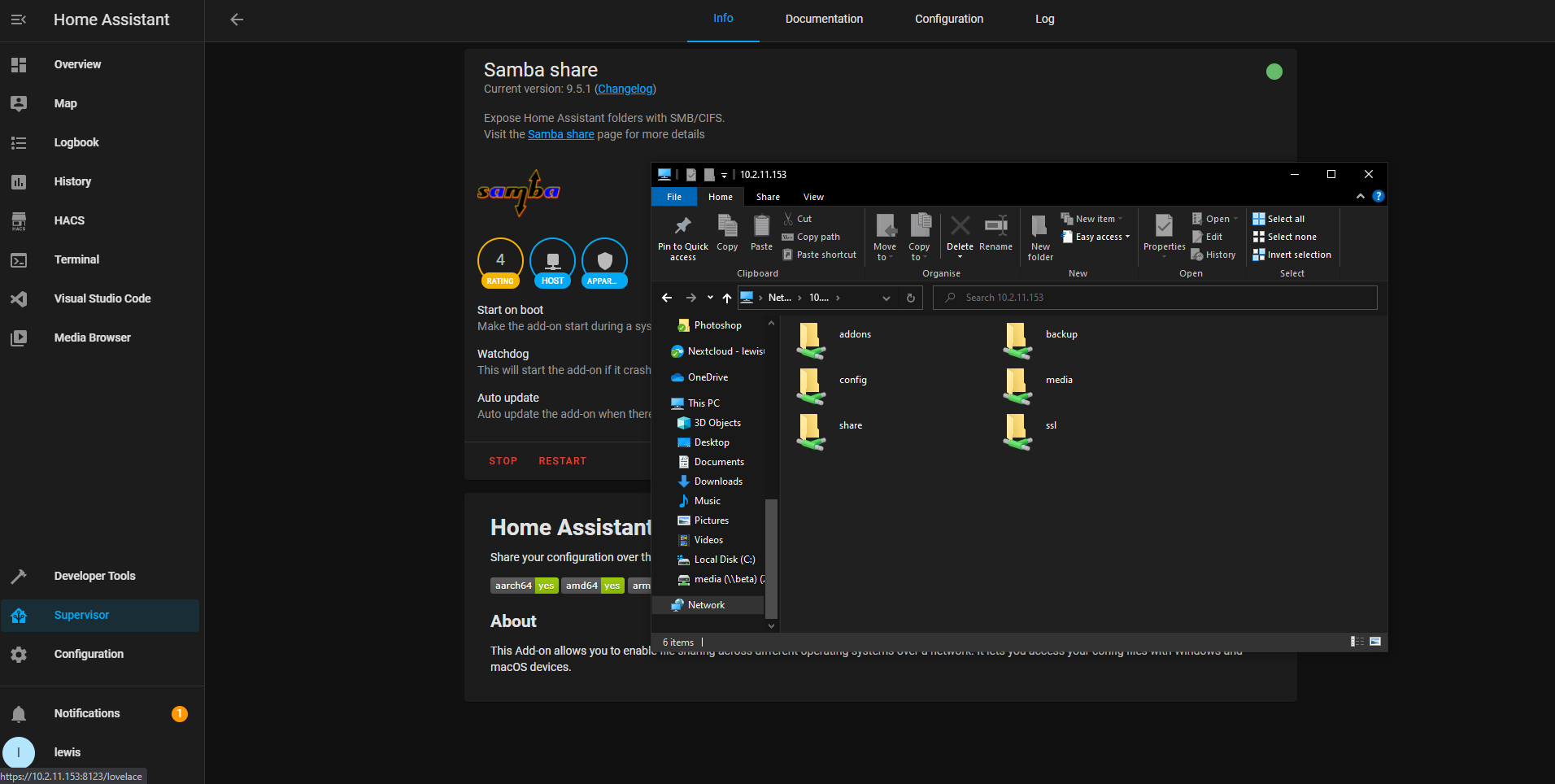
Task: Click Pin to Quick access in Explorer
Action: pyautogui.click(x=682, y=237)
